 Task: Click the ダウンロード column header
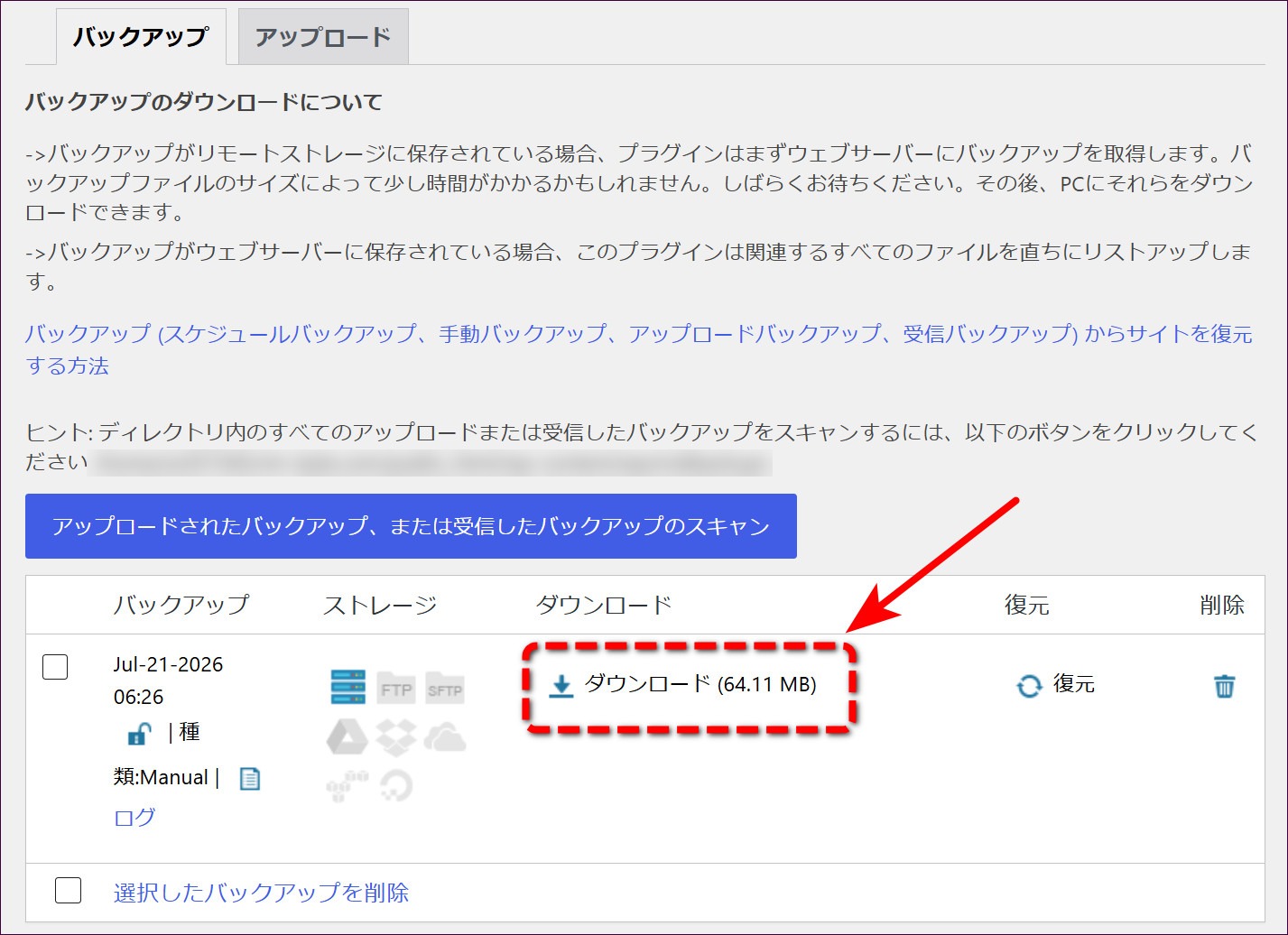coord(604,605)
